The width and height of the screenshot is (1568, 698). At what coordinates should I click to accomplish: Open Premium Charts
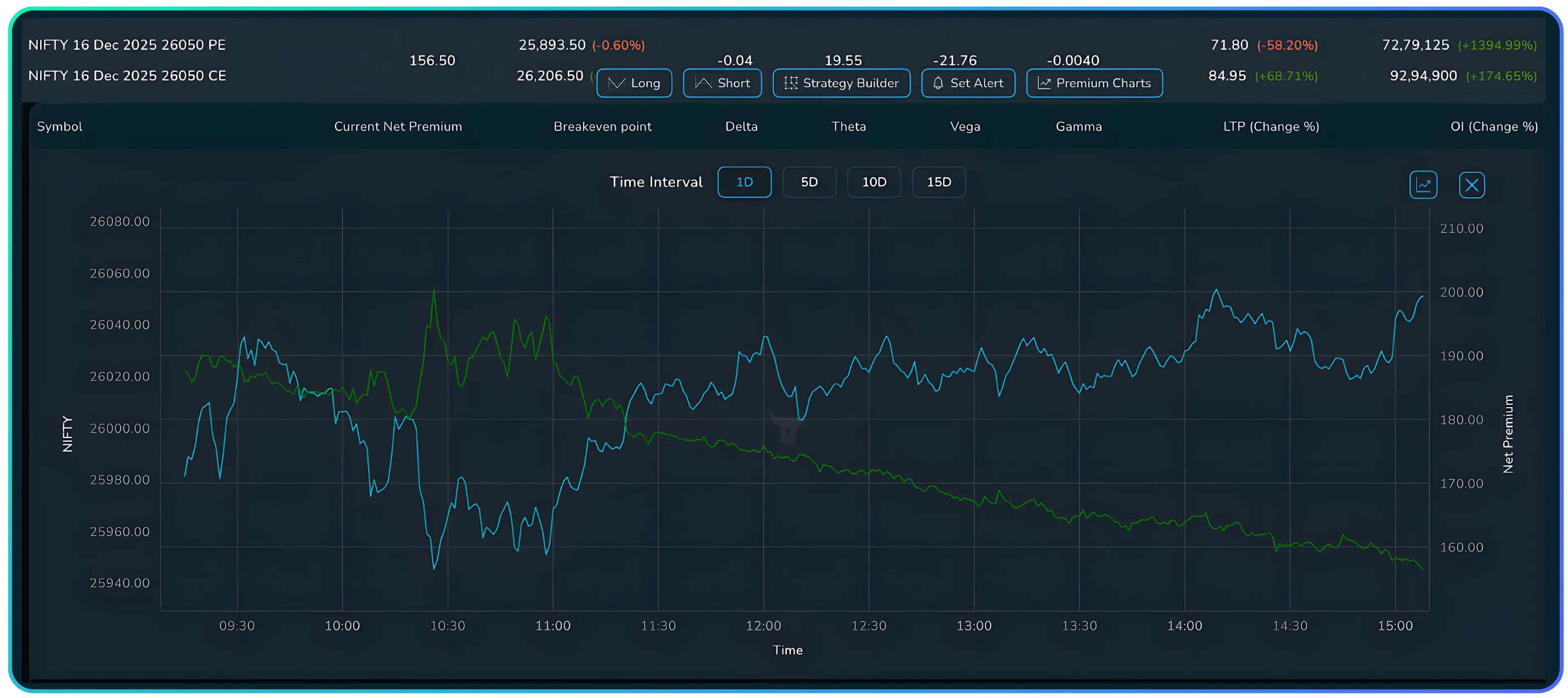[1094, 83]
